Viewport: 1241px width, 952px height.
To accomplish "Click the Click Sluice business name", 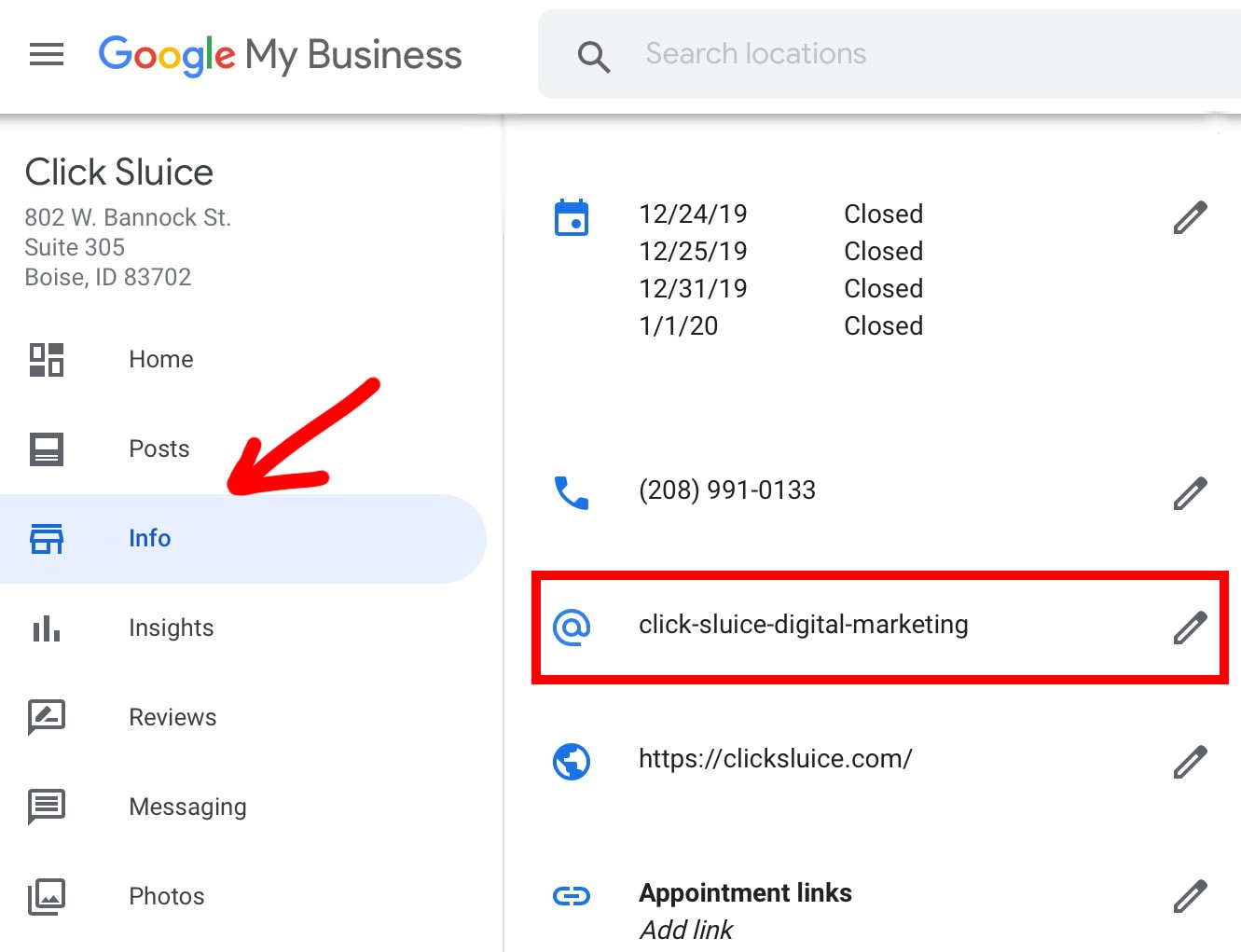I will pos(119,172).
